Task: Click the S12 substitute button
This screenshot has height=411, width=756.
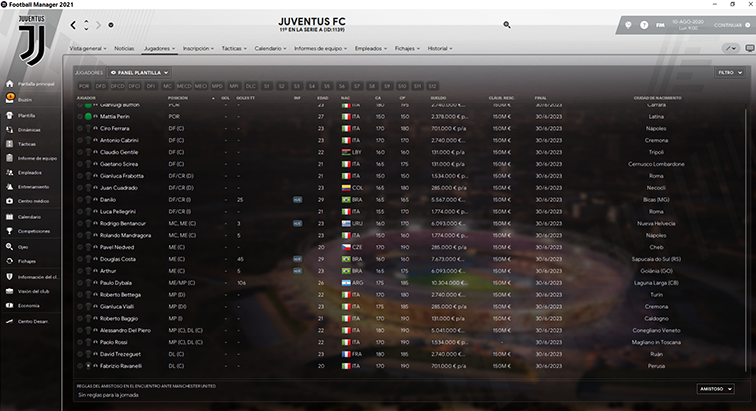Action: (432, 86)
